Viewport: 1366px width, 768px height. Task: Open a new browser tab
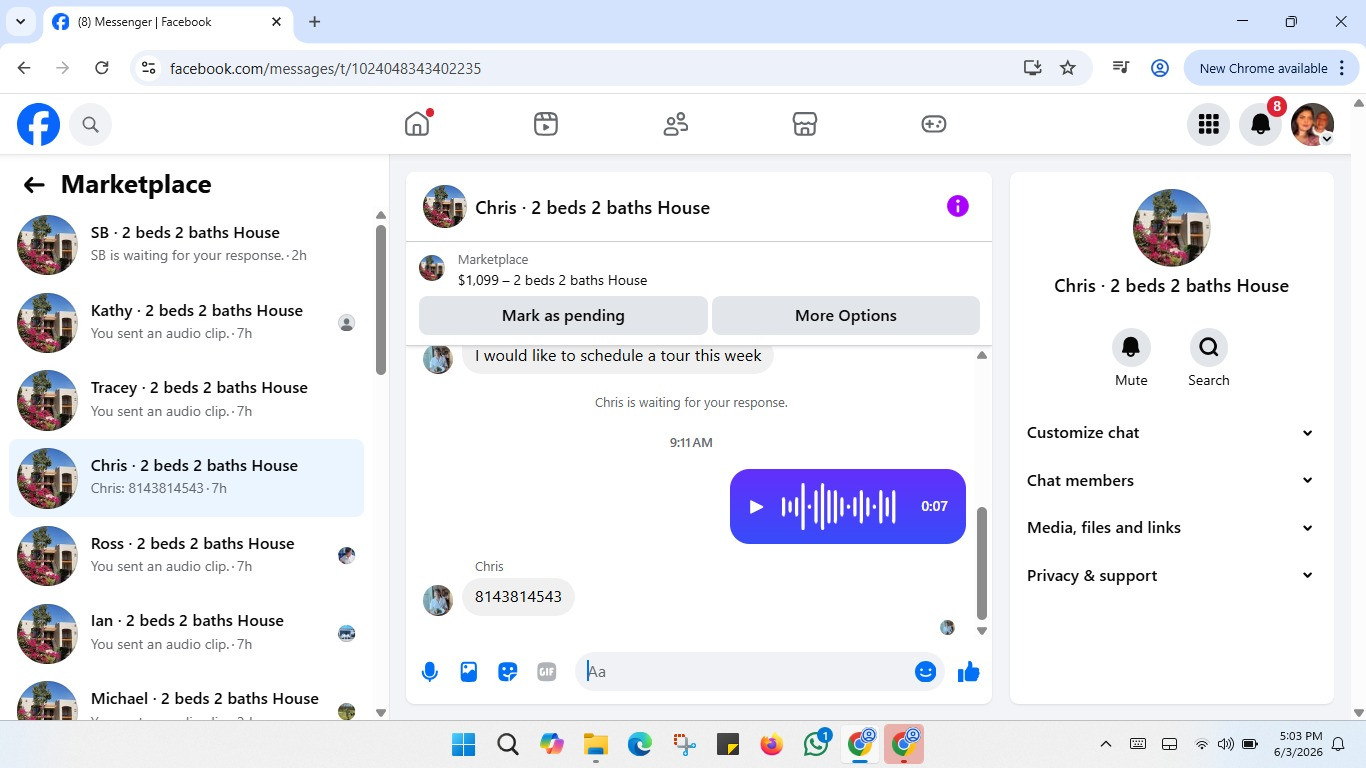(315, 22)
